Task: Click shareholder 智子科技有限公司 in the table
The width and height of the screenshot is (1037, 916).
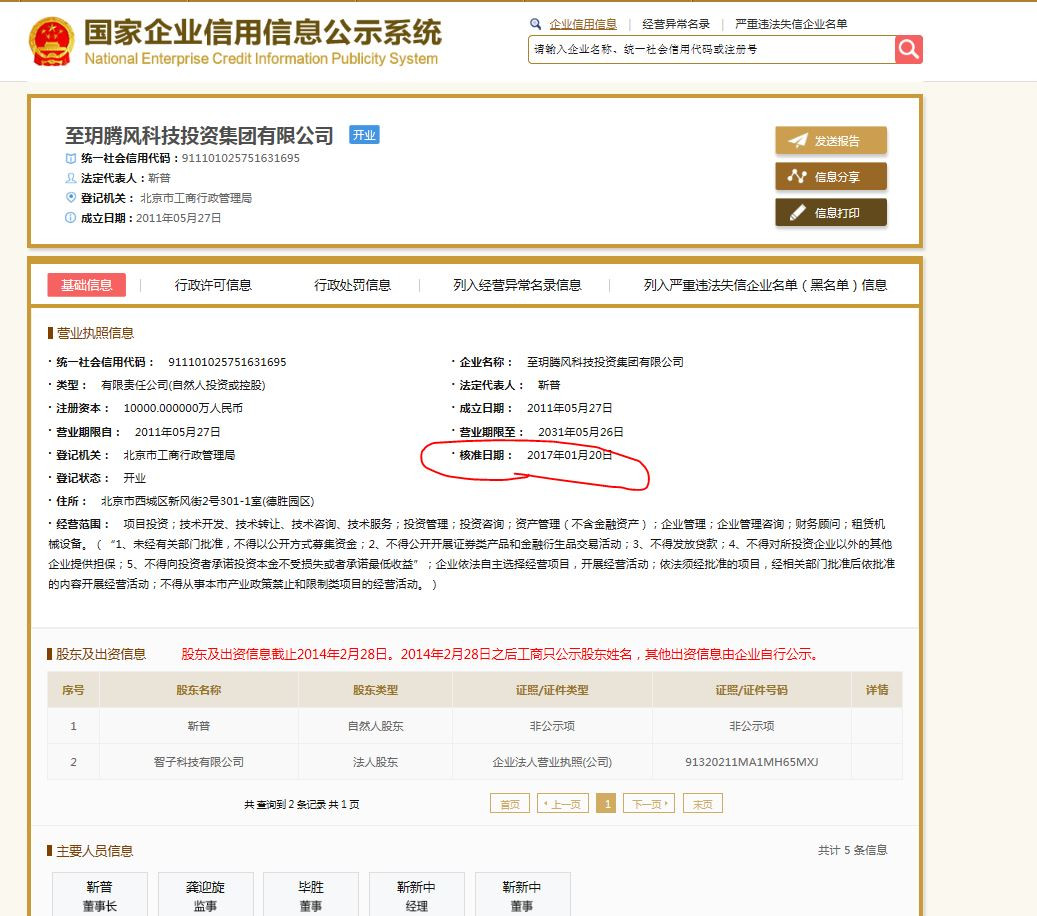Action: coord(198,762)
